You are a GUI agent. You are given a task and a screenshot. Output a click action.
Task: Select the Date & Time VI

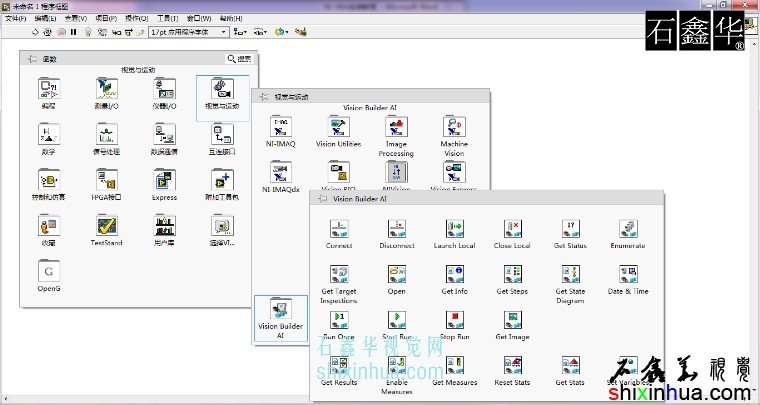click(x=628, y=279)
